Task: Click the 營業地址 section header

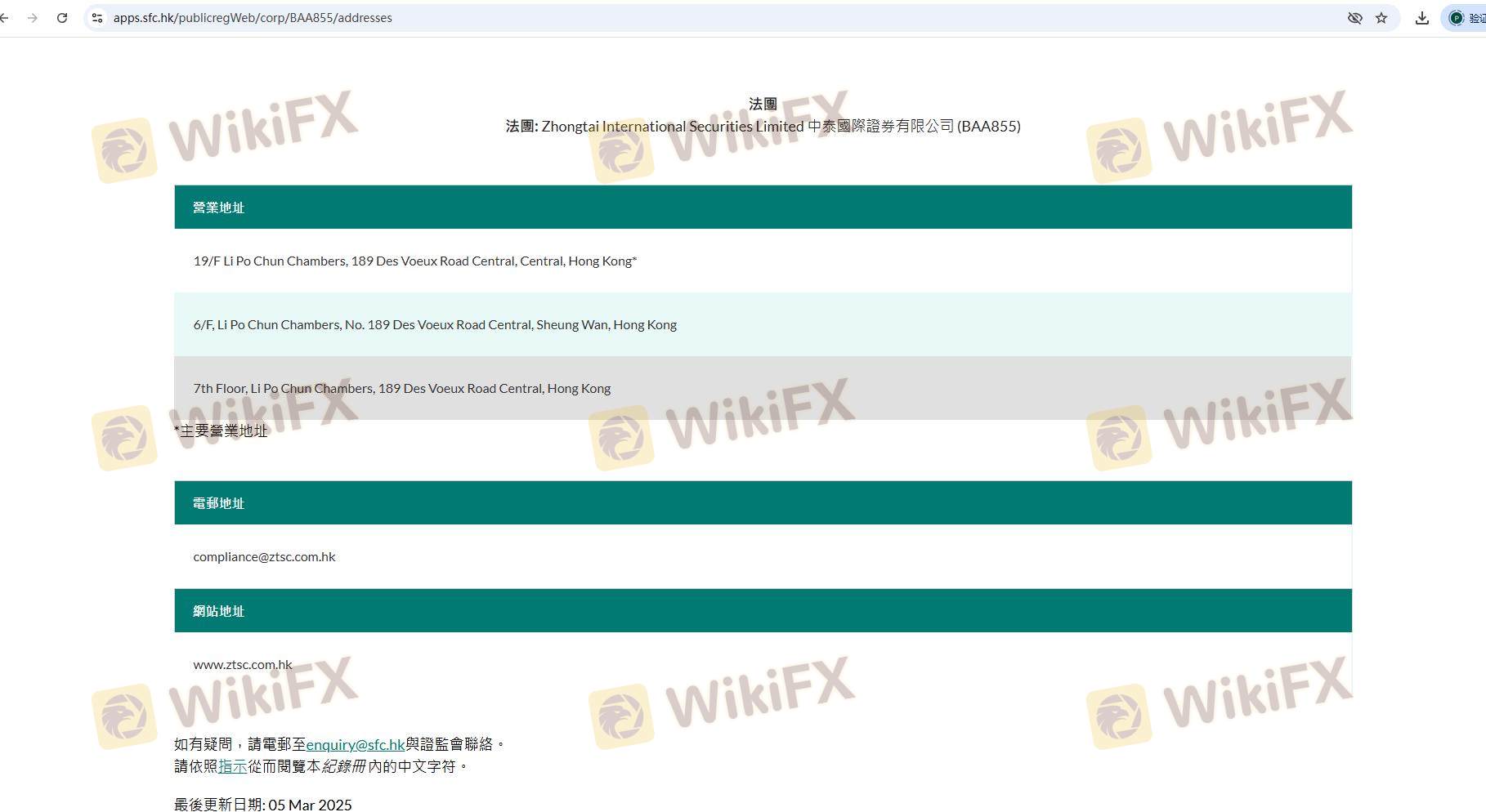Action: click(763, 207)
